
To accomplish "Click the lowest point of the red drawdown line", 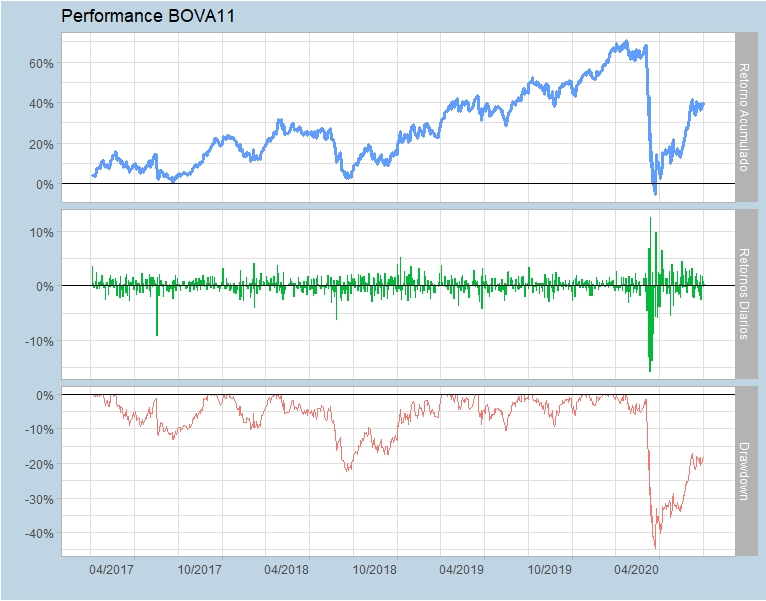I will pos(656,547).
